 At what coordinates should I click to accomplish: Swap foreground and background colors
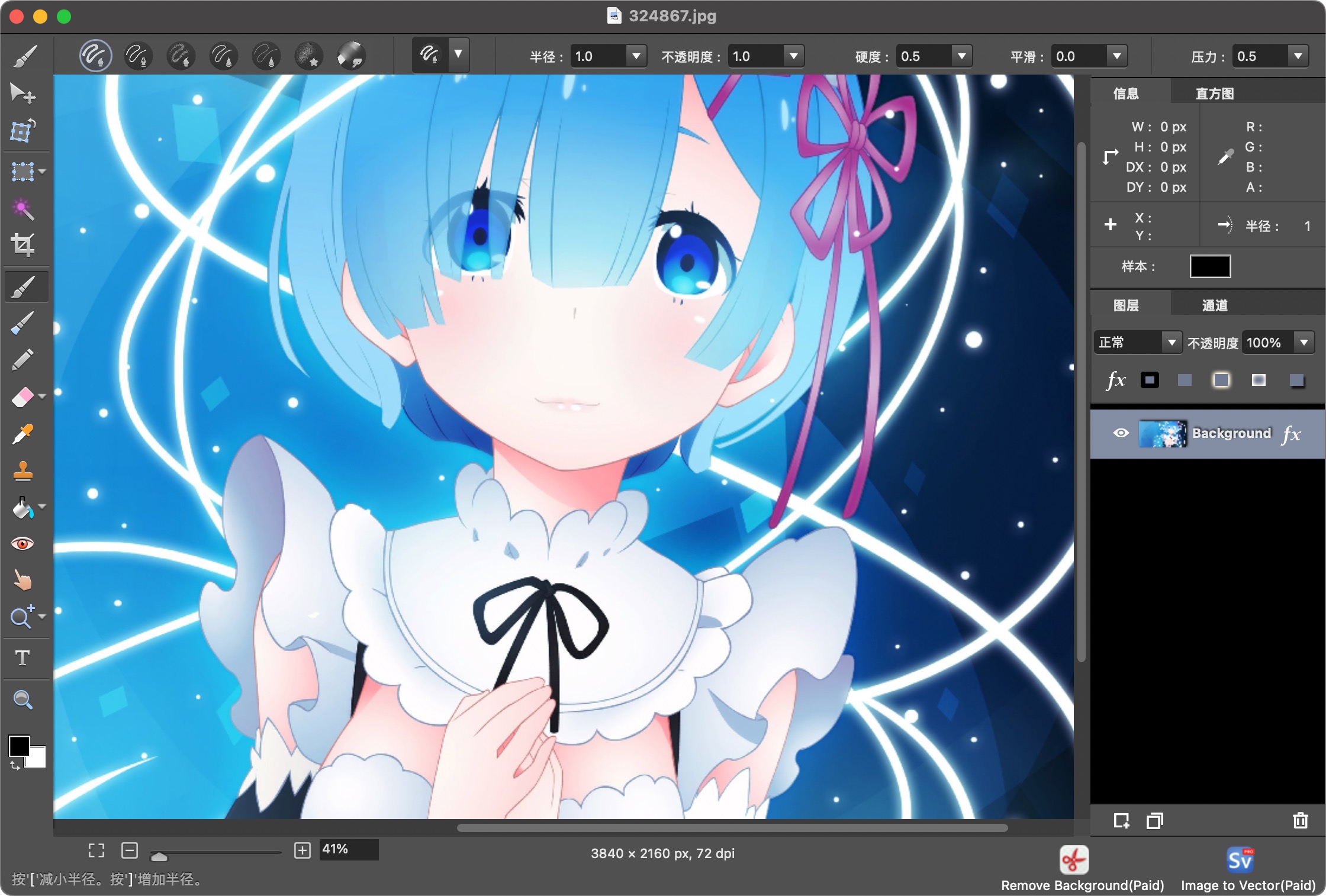[x=15, y=766]
